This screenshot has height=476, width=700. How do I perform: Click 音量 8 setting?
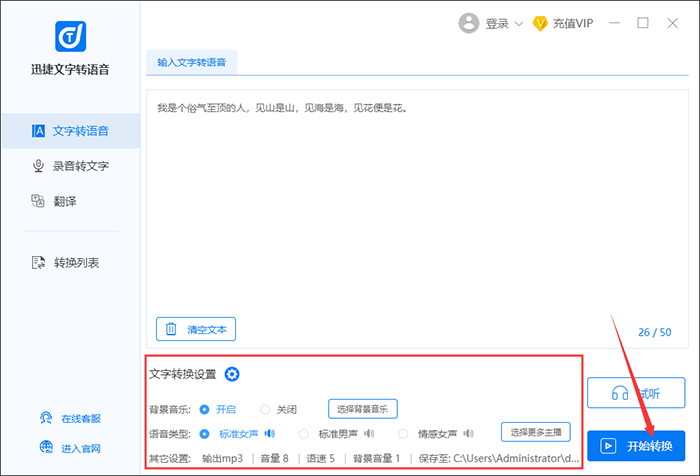pyautogui.click(x=275, y=459)
